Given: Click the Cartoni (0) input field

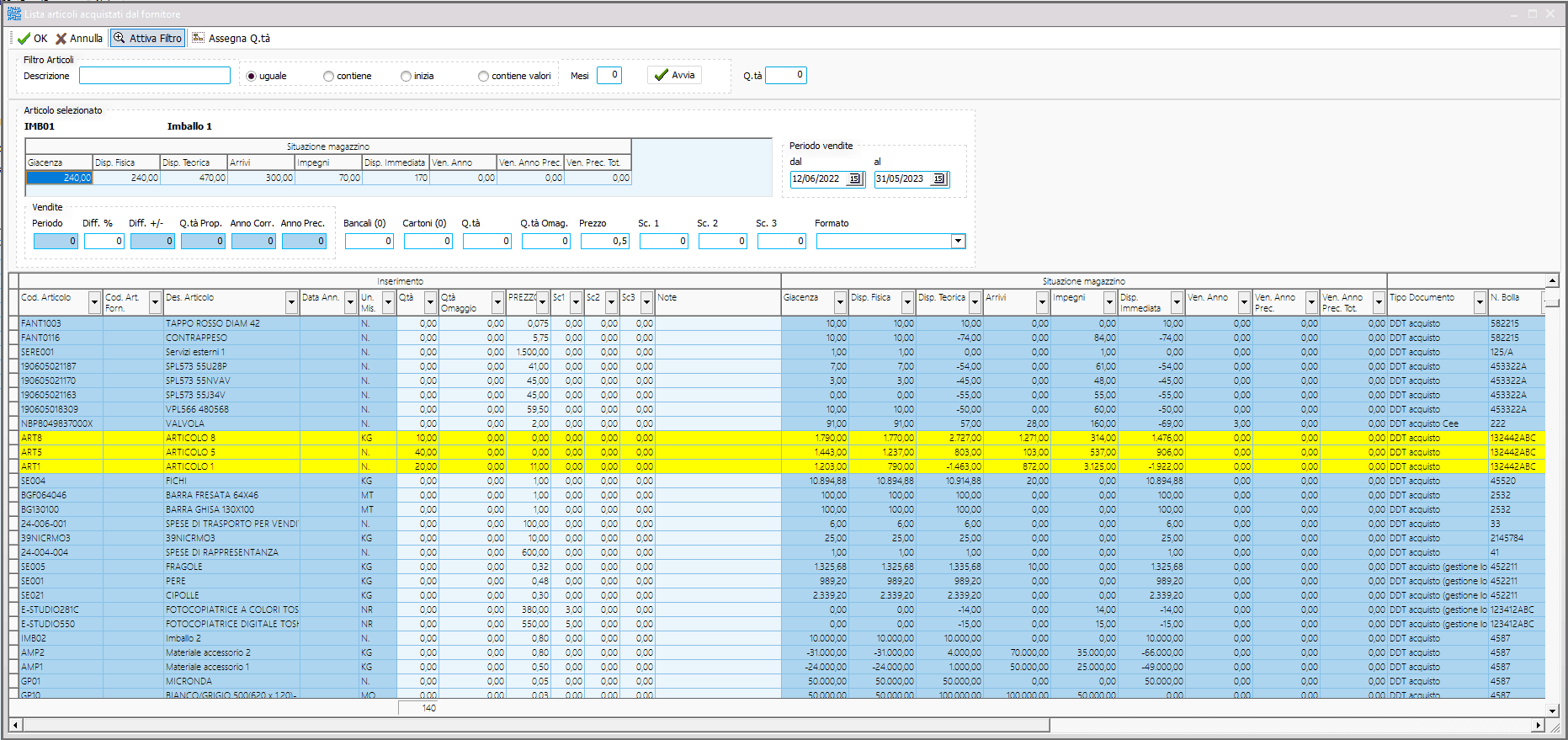Looking at the screenshot, I should tap(428, 242).
